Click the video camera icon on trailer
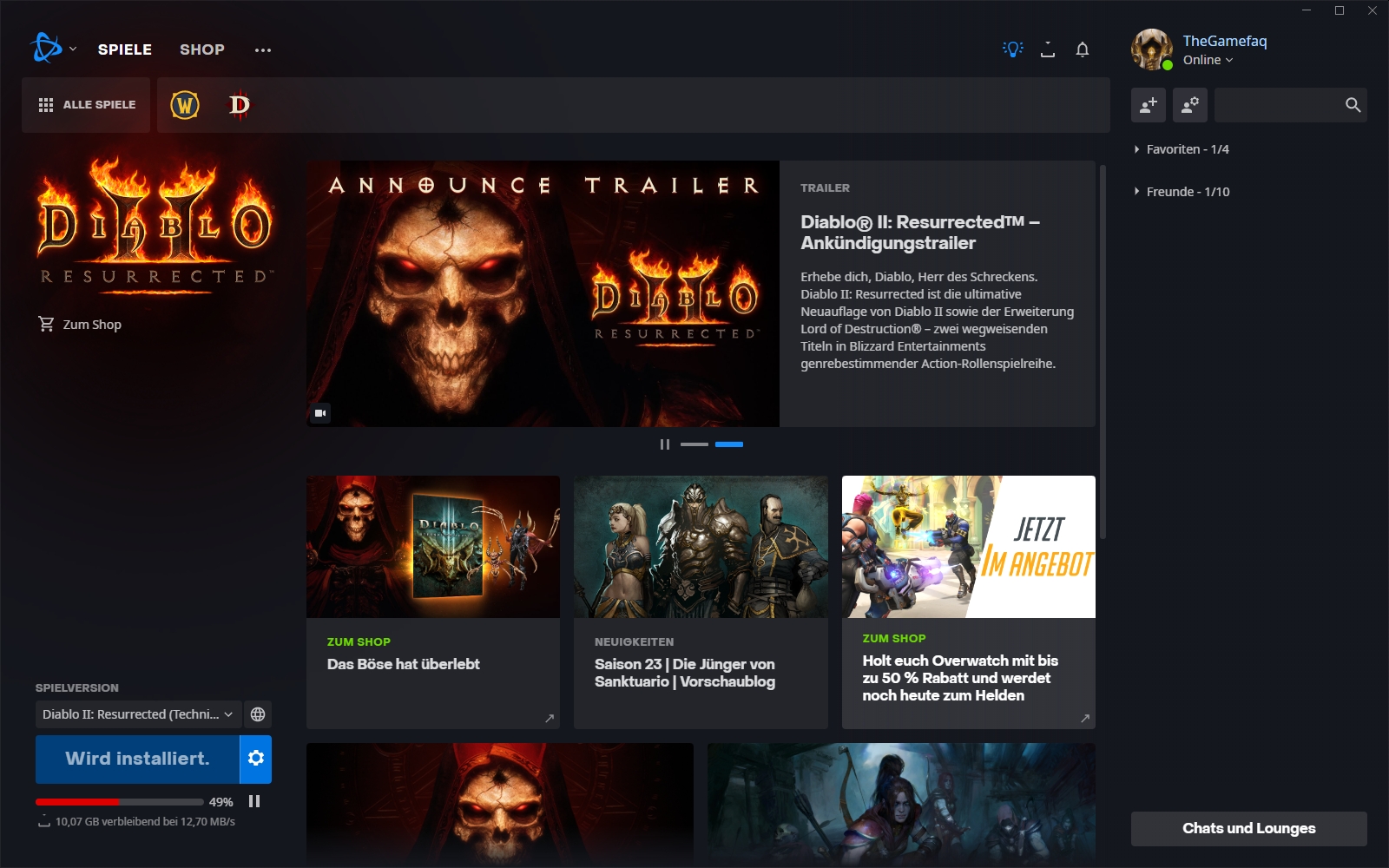Viewport: 1389px width, 868px height. (x=320, y=413)
